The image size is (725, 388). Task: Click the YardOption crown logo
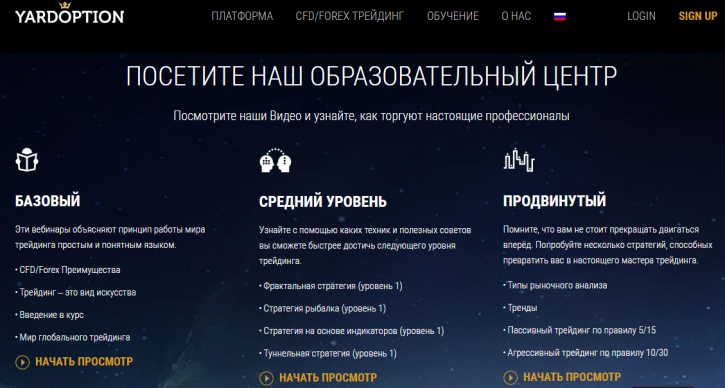pyautogui.click(x=69, y=13)
